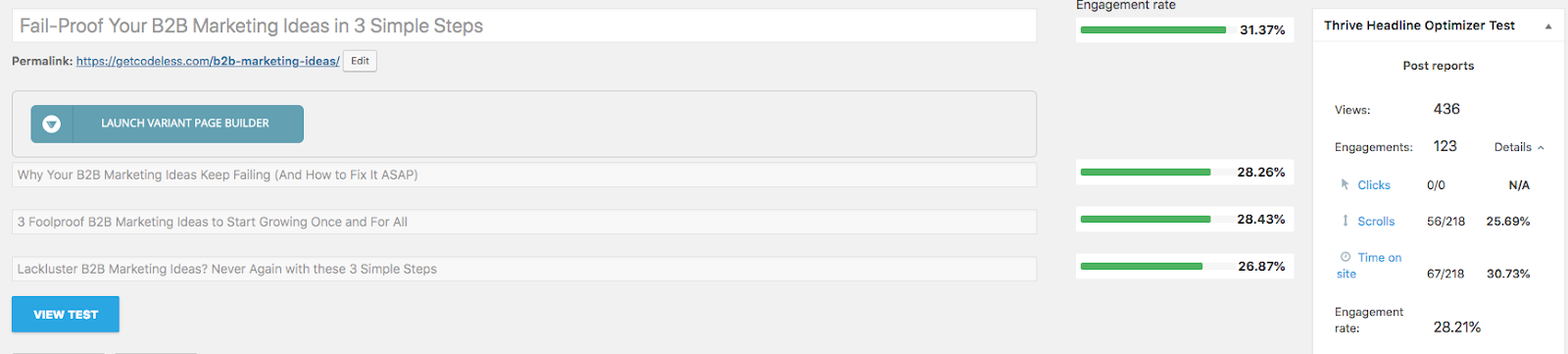Click the '3 Foolproof B2B Marketing Ideas' headline field
This screenshot has width=1568, height=354.
click(524, 222)
